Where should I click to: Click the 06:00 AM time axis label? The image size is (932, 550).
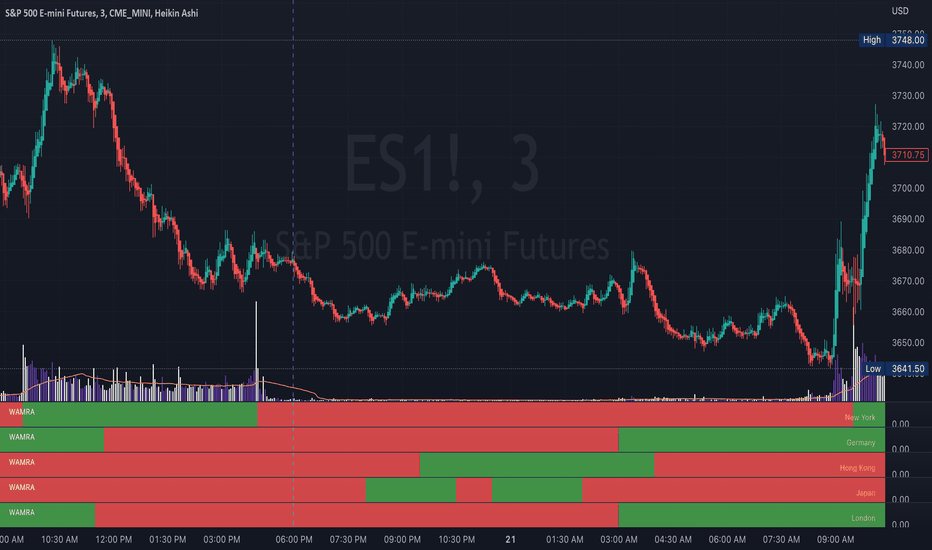727,539
